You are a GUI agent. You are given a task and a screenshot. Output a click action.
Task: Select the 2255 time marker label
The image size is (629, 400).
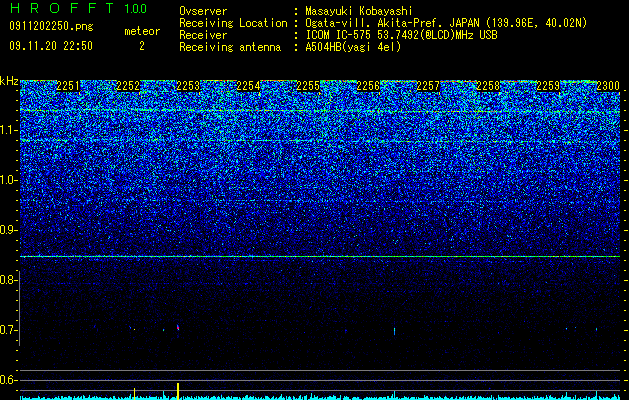click(308, 86)
